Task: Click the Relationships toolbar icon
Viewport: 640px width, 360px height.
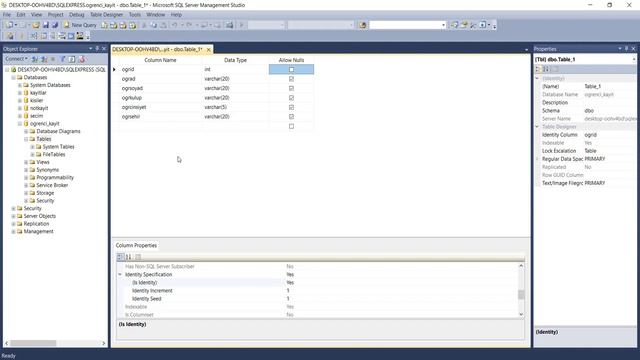Action: [34, 36]
